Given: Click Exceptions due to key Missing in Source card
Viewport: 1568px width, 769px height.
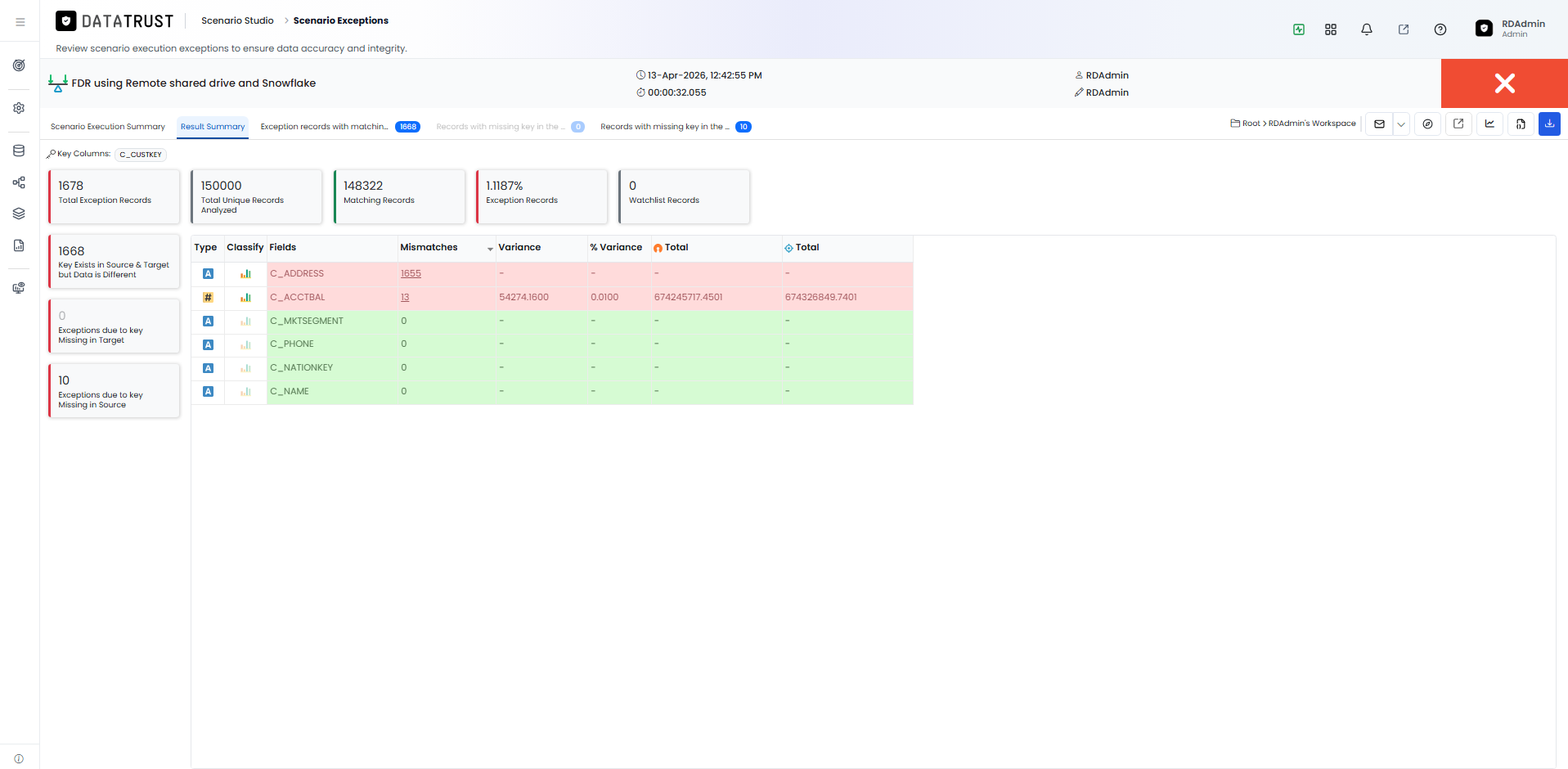Looking at the screenshot, I should [x=115, y=391].
